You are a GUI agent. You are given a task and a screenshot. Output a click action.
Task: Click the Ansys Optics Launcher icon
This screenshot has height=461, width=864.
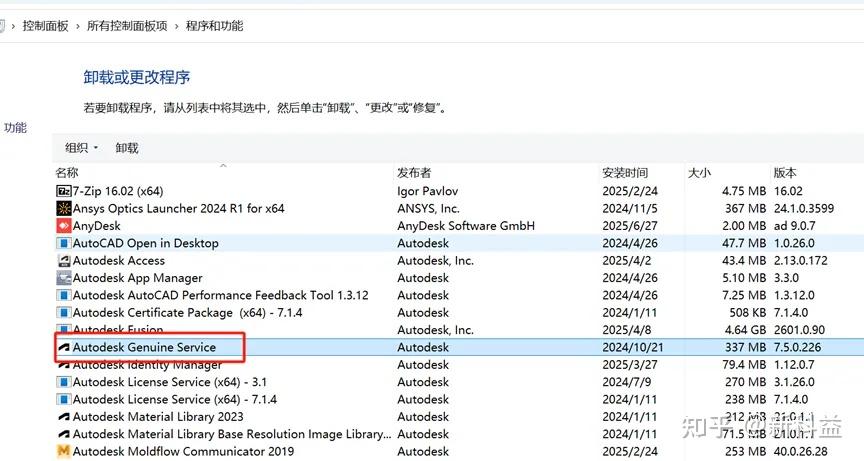tap(64, 209)
